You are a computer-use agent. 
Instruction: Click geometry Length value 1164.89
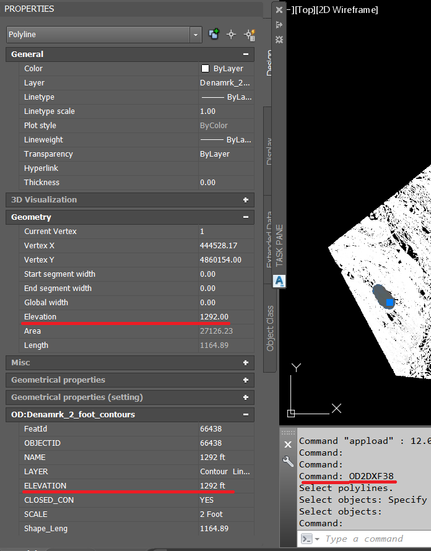[226, 345]
